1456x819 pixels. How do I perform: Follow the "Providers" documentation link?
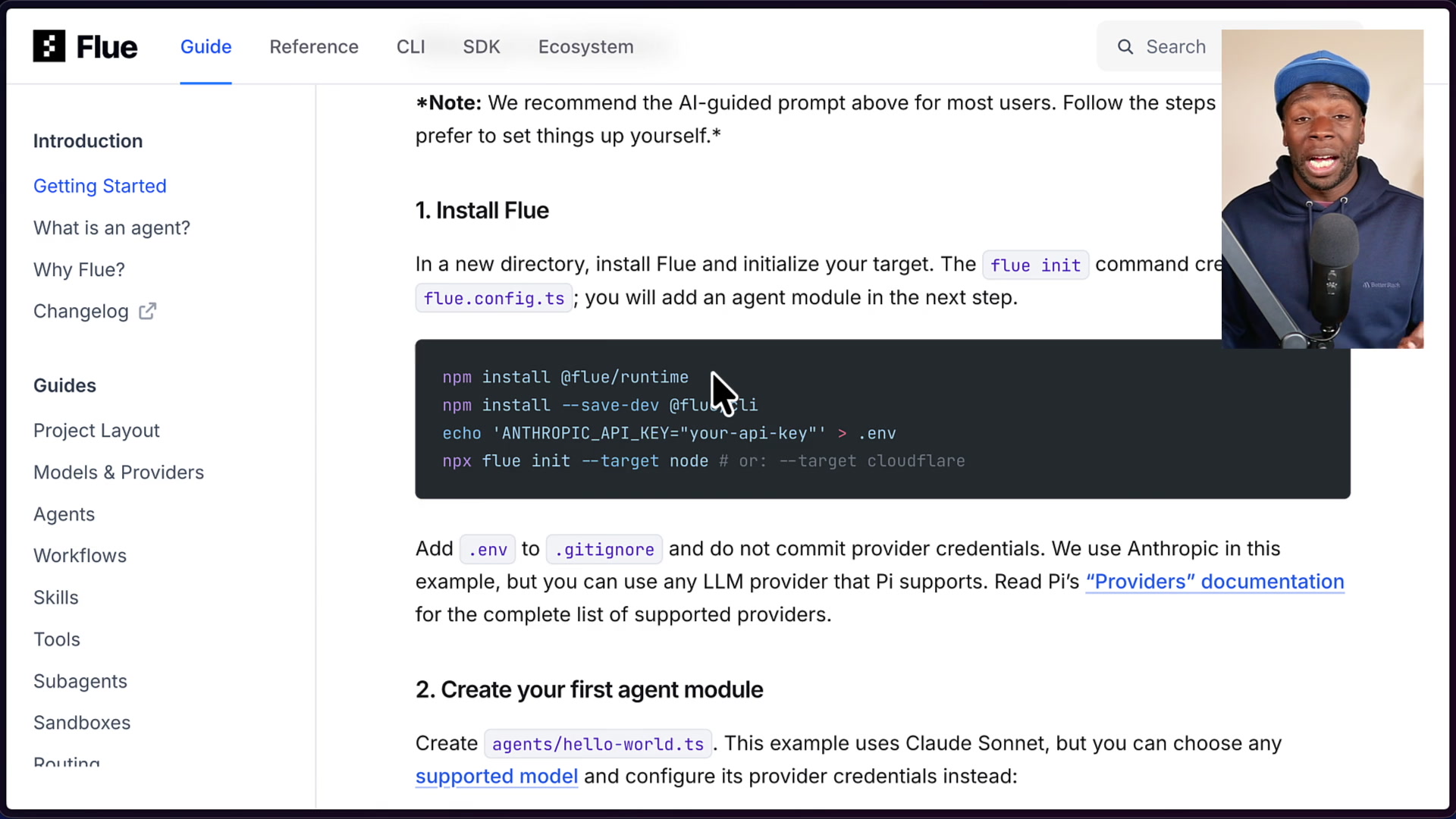pos(1215,582)
